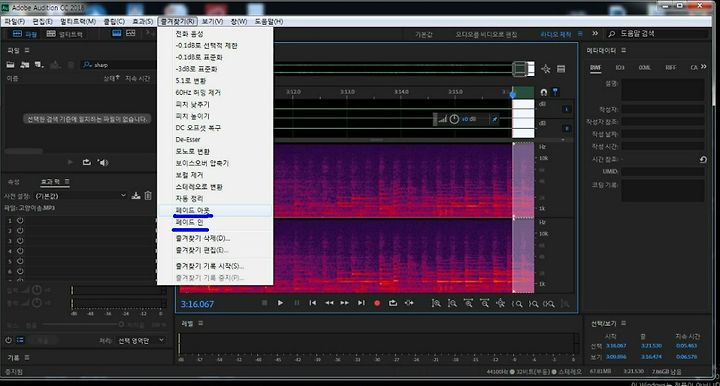Click the Rewind transport button
Image resolution: width=720 pixels, height=386 pixels.
329,303
